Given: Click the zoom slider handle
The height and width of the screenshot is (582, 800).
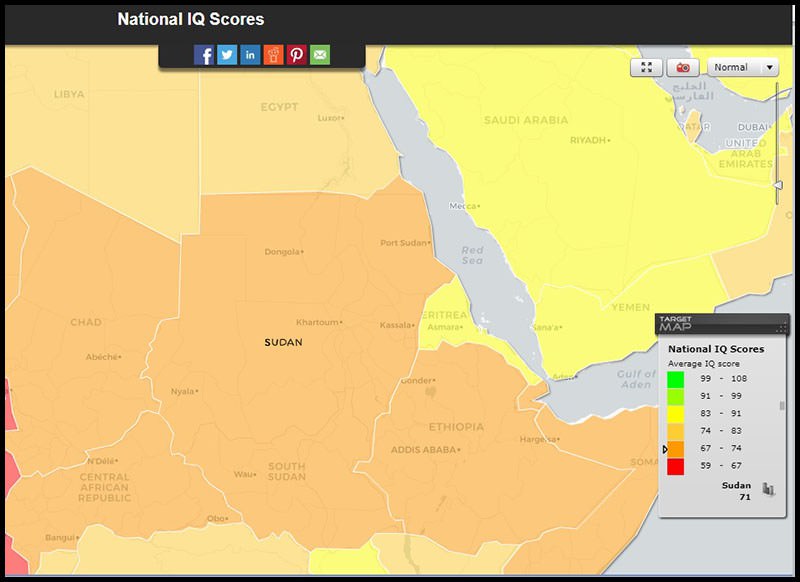Looking at the screenshot, I should coord(778,185).
